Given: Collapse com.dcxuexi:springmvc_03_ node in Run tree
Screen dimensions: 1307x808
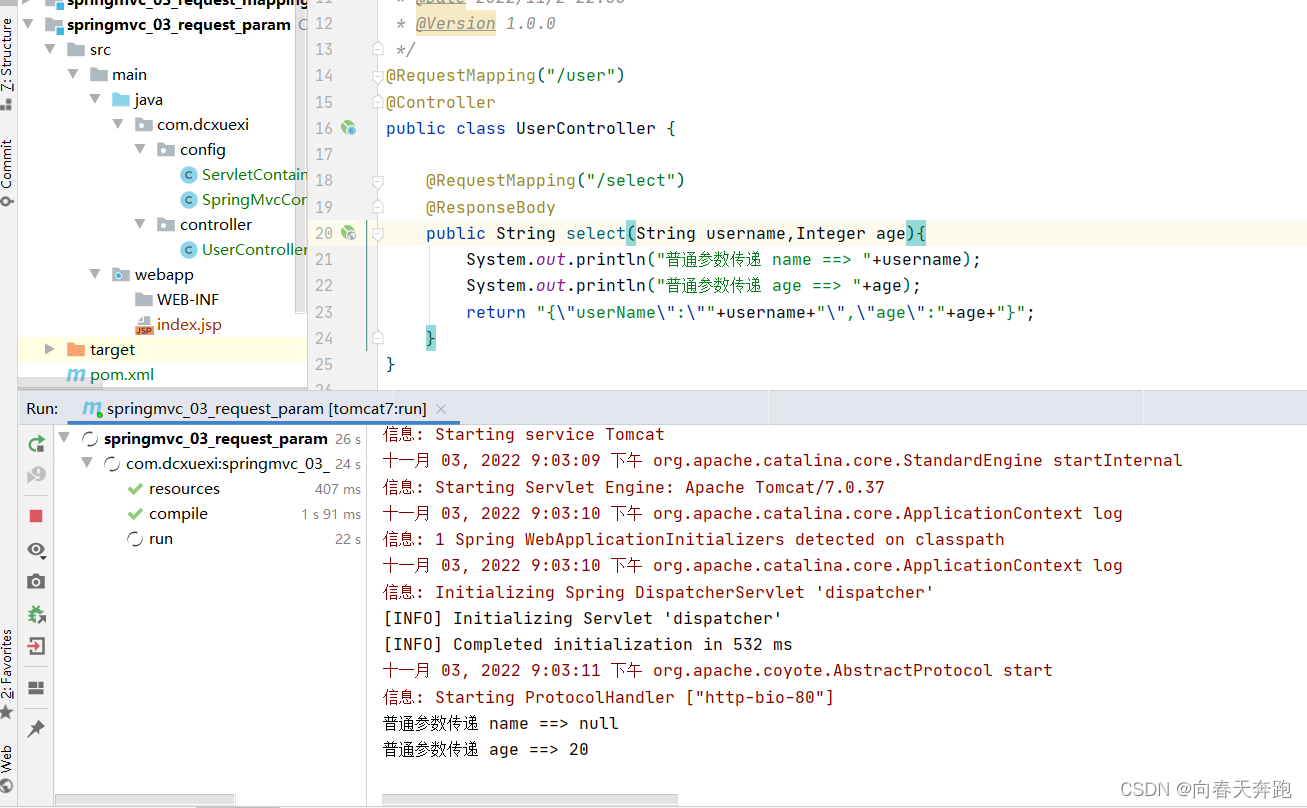Looking at the screenshot, I should [x=88, y=463].
